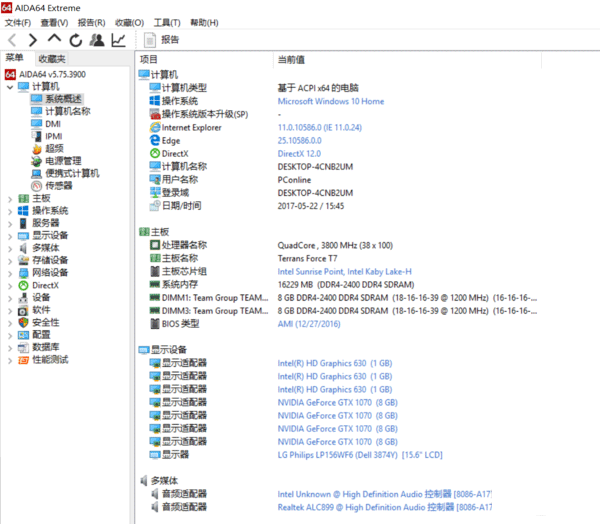Open the 收藏(O) menu
The image size is (600, 524).
129,23
